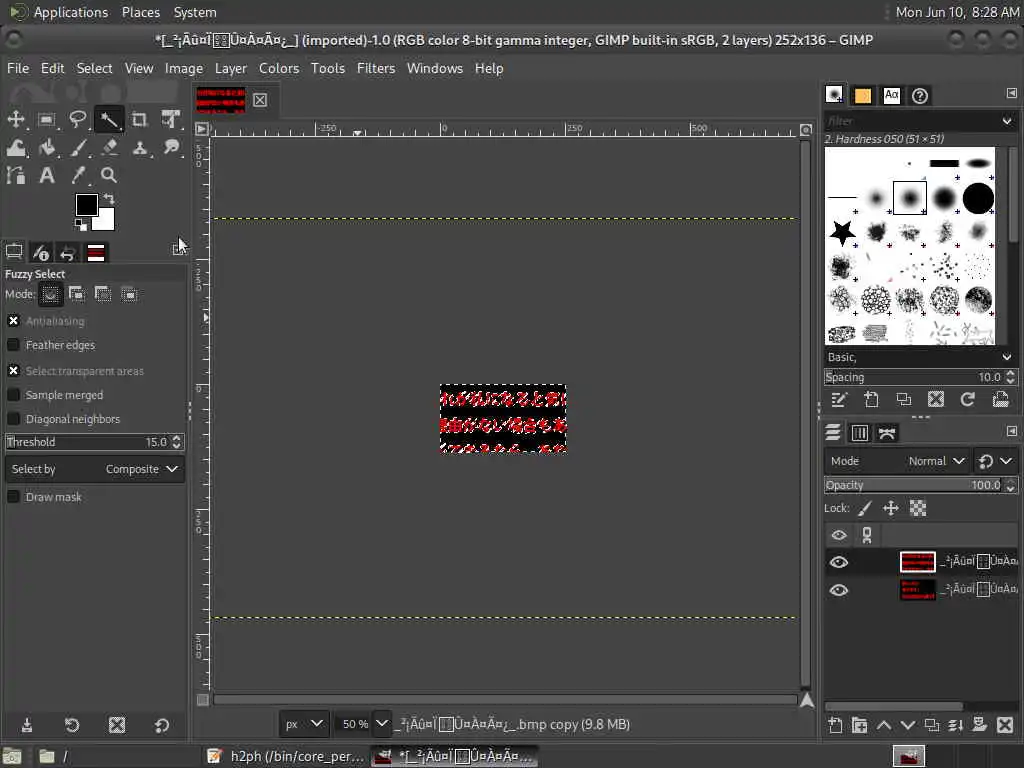Open brush filter dropdown
Image resolution: width=1024 pixels, height=768 pixels.
(x=1006, y=121)
